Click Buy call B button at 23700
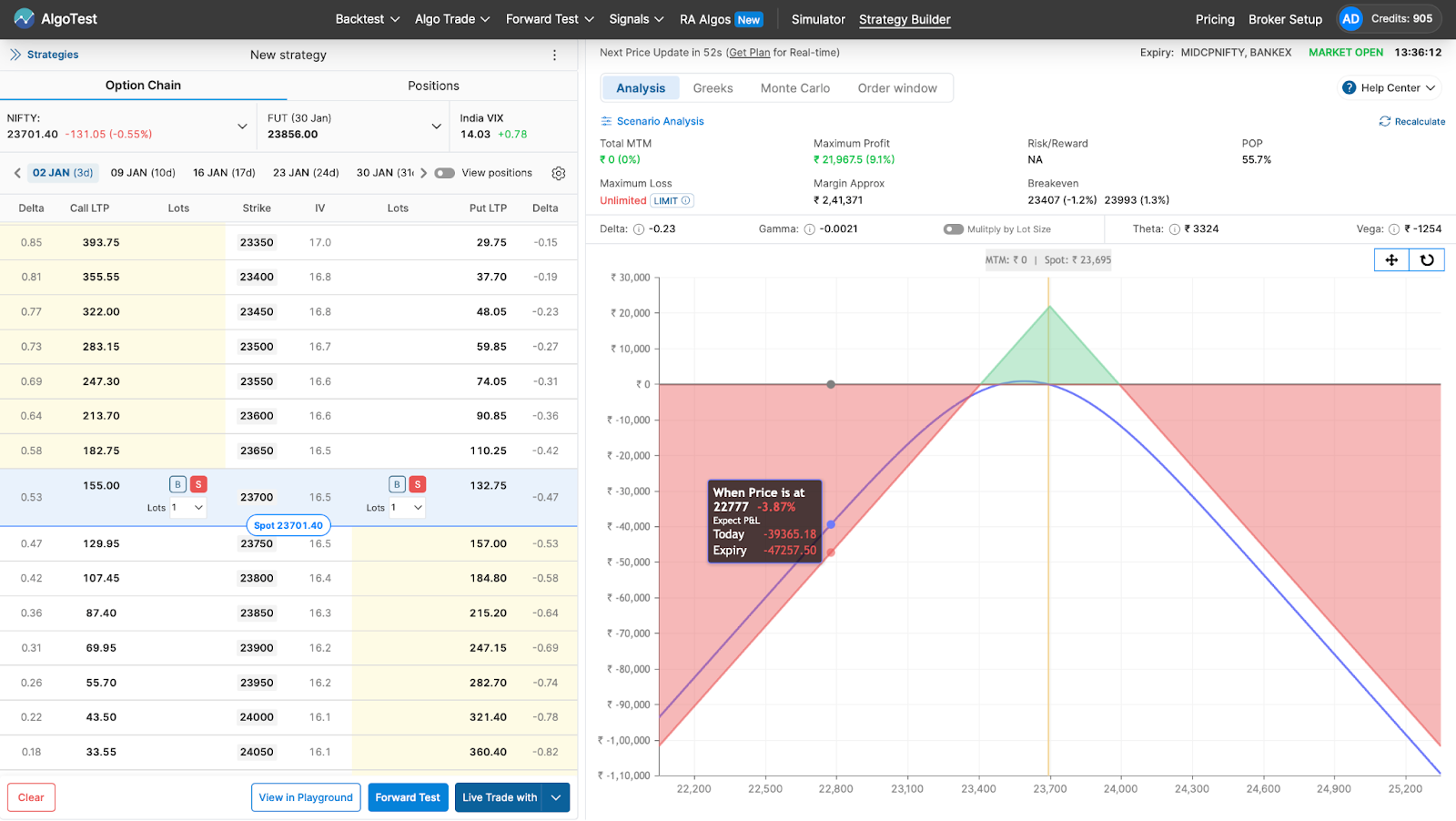This screenshot has height=821, width=1456. coord(177,484)
